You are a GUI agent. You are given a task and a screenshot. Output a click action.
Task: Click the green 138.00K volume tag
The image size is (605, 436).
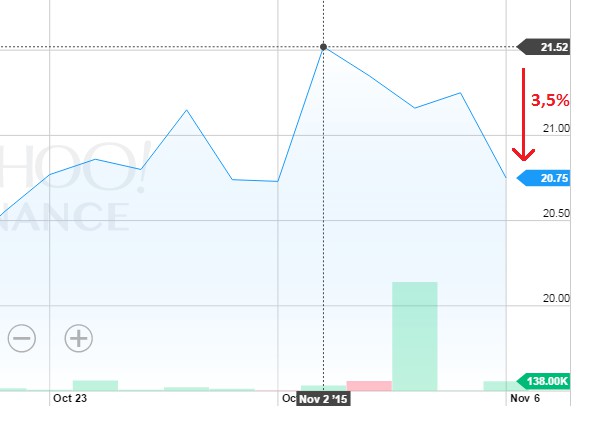tap(544, 381)
